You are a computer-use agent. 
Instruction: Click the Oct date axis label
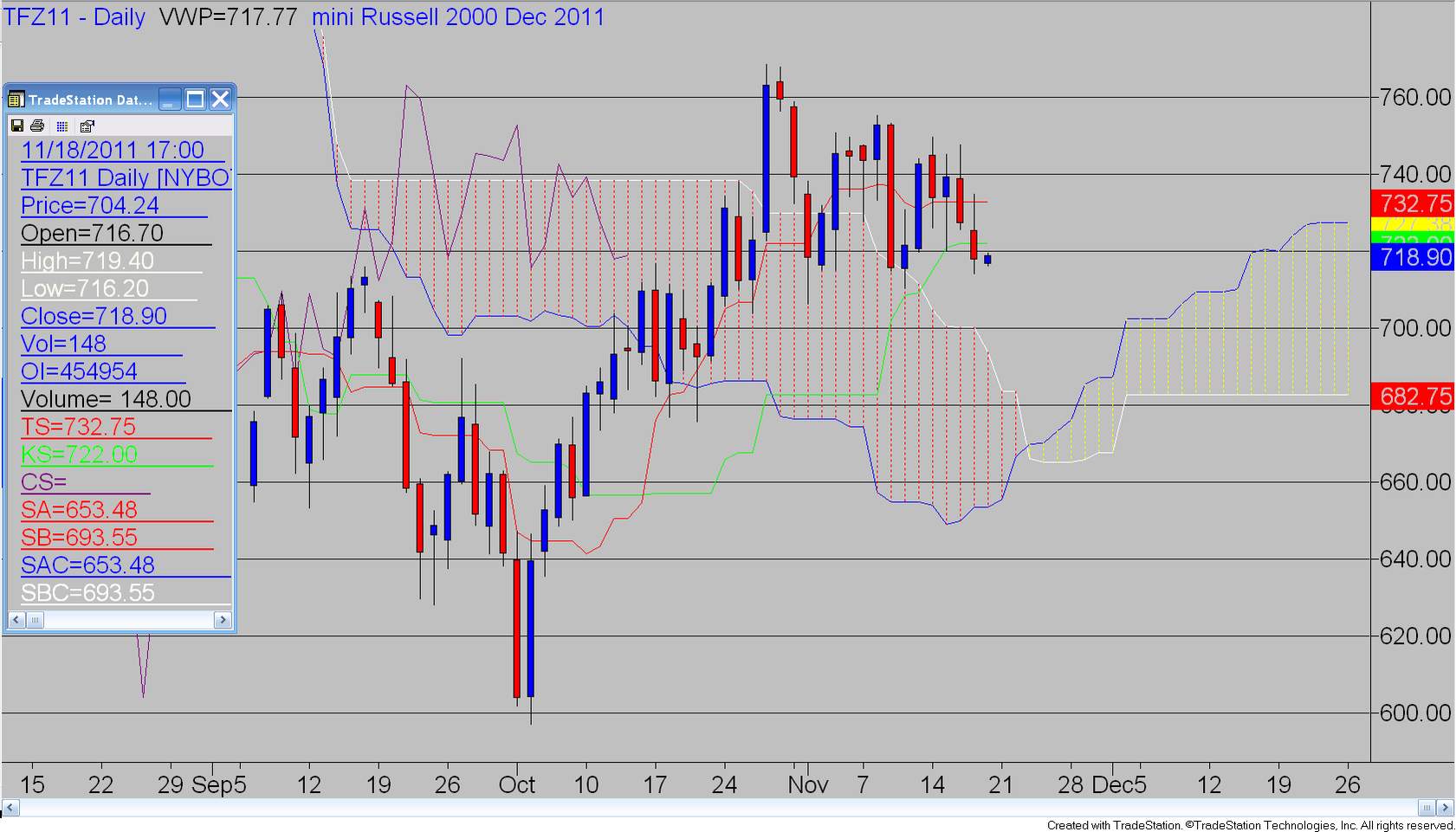click(517, 785)
